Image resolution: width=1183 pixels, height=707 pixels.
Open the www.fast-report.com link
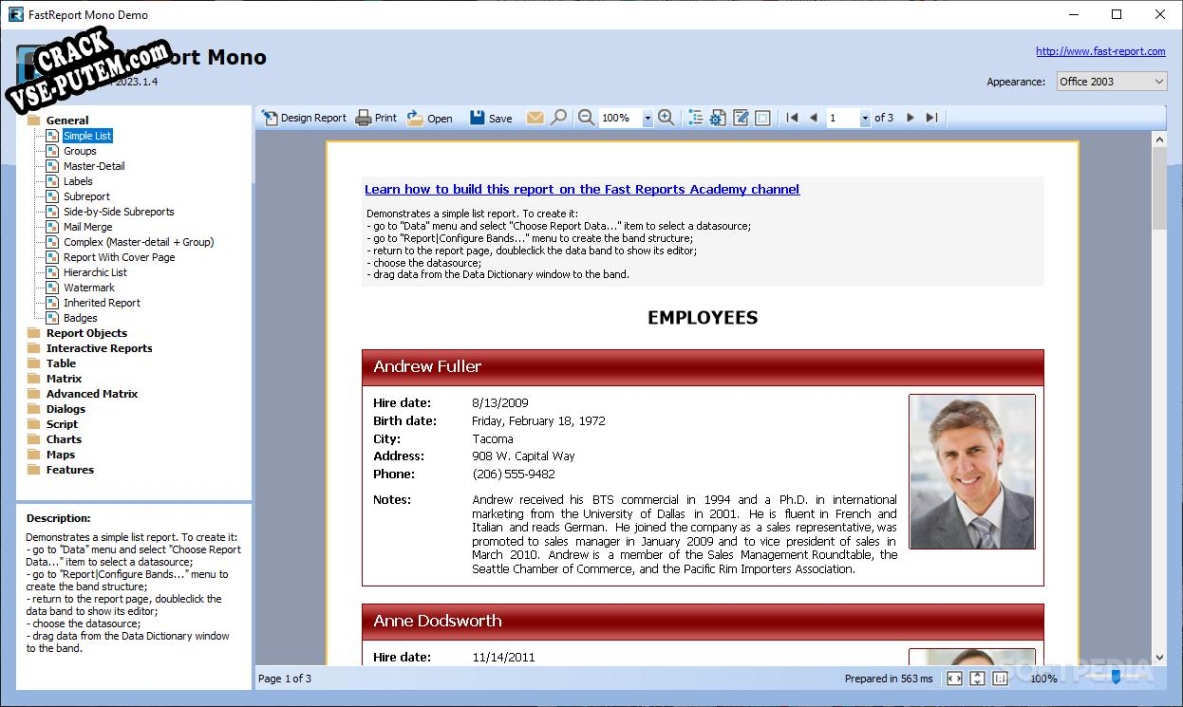[1100, 51]
